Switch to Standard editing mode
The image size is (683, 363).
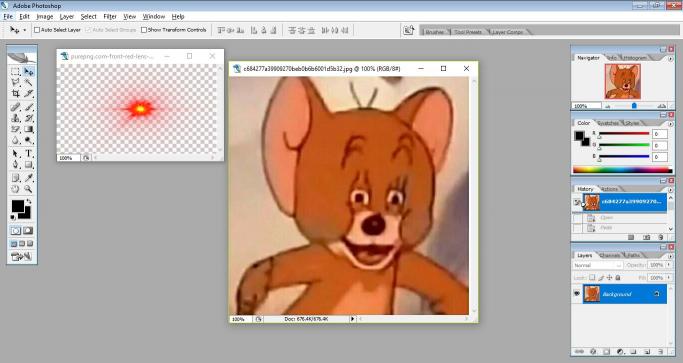tap(16, 231)
